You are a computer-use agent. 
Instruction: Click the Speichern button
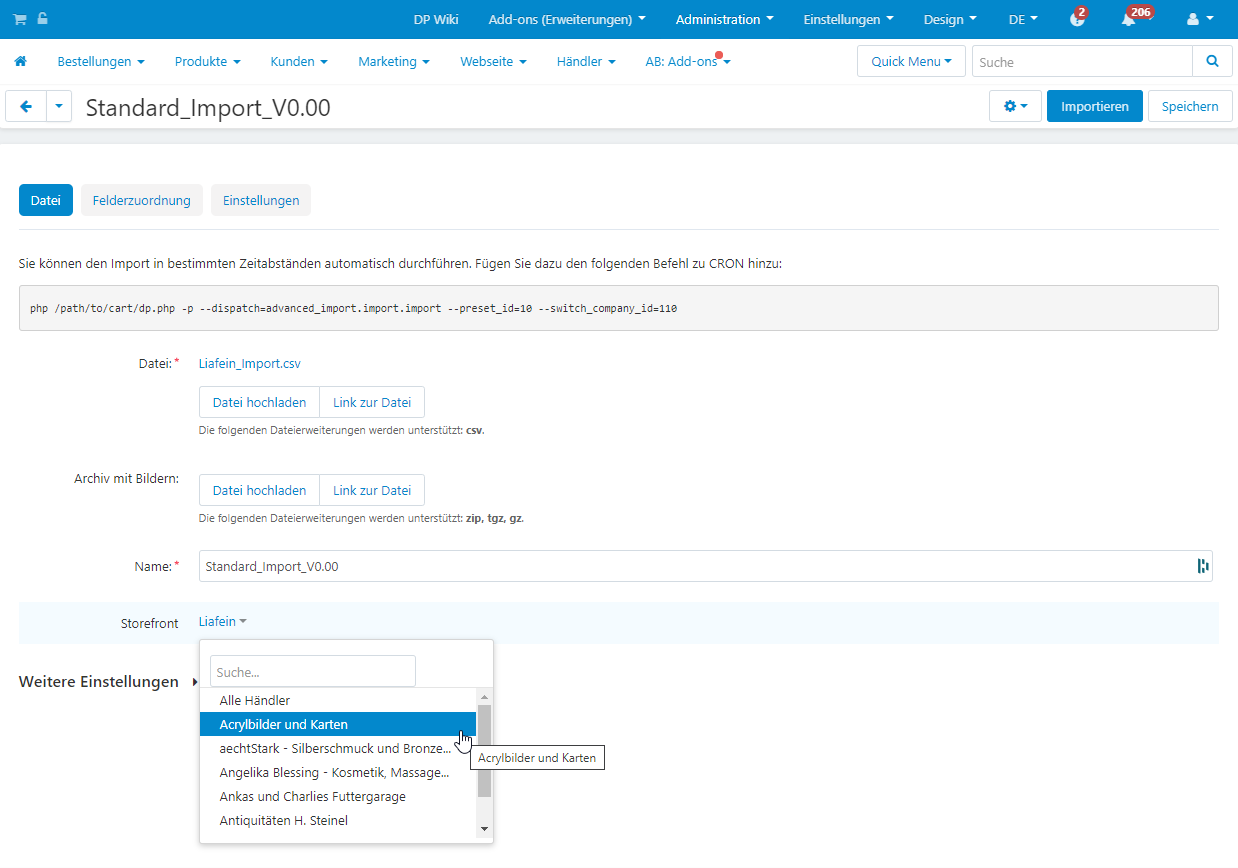coord(1190,106)
